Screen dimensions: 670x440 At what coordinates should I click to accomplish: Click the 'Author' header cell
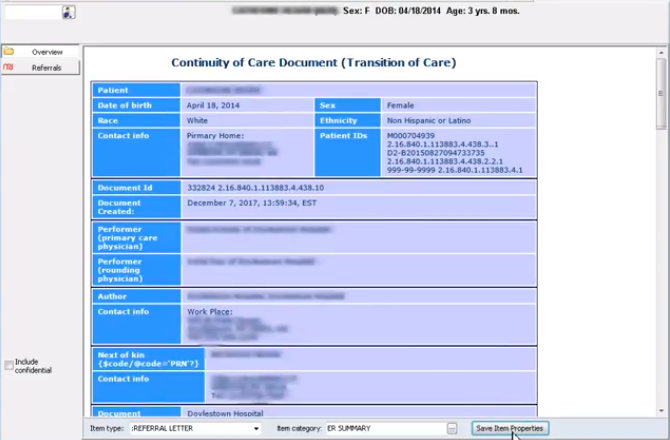click(x=136, y=296)
